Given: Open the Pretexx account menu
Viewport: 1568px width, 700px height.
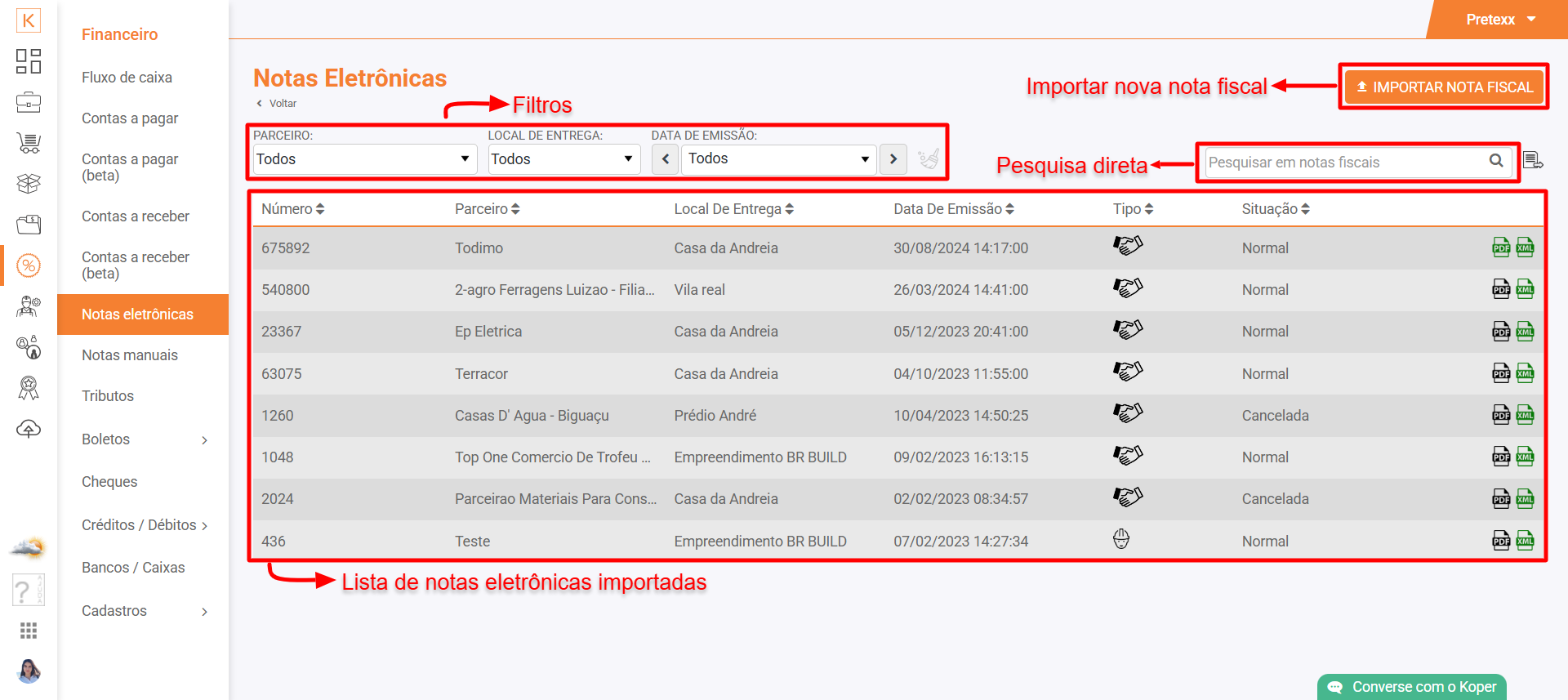Looking at the screenshot, I should click(x=1500, y=20).
